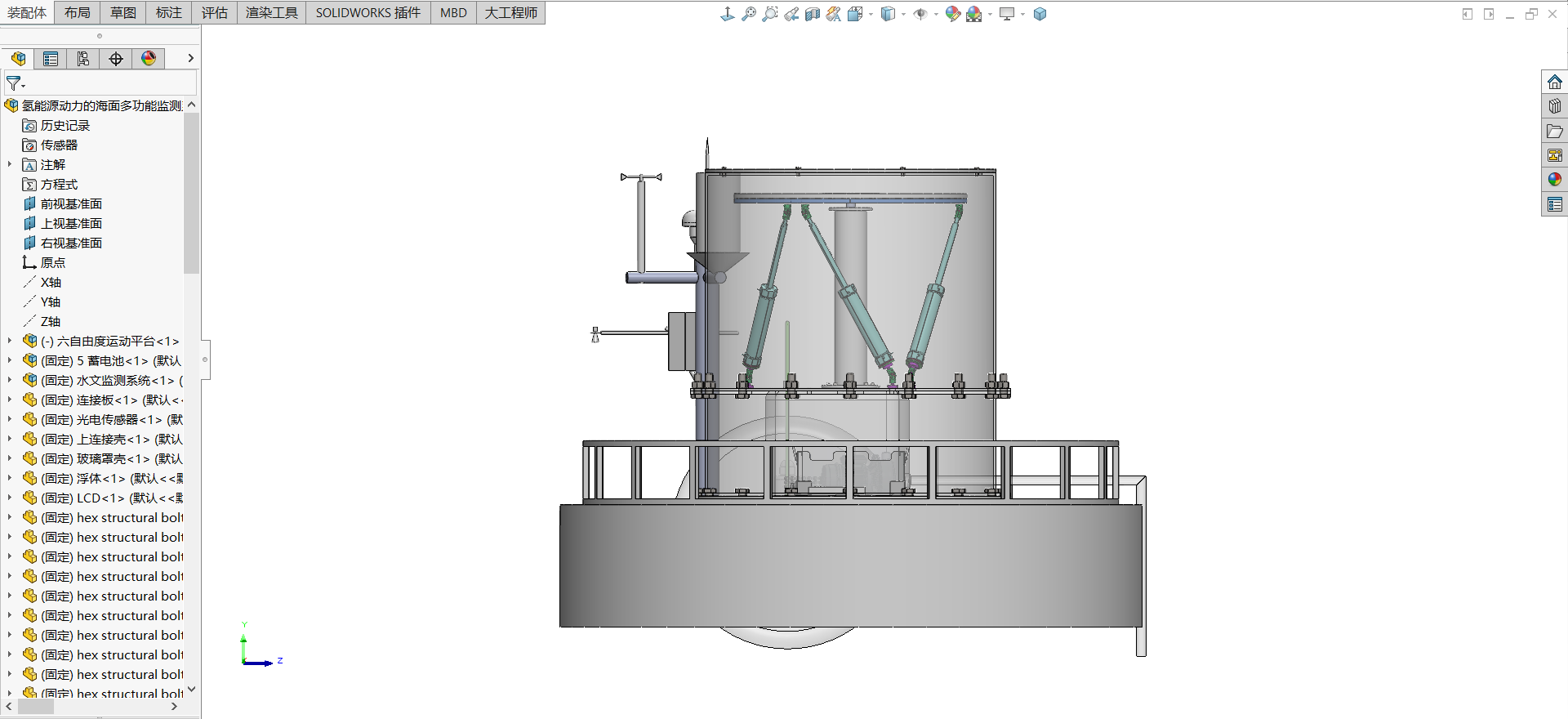The image size is (1568, 719).
Task: Collapse the feature tree panel using the side handle
Action: [x=205, y=359]
